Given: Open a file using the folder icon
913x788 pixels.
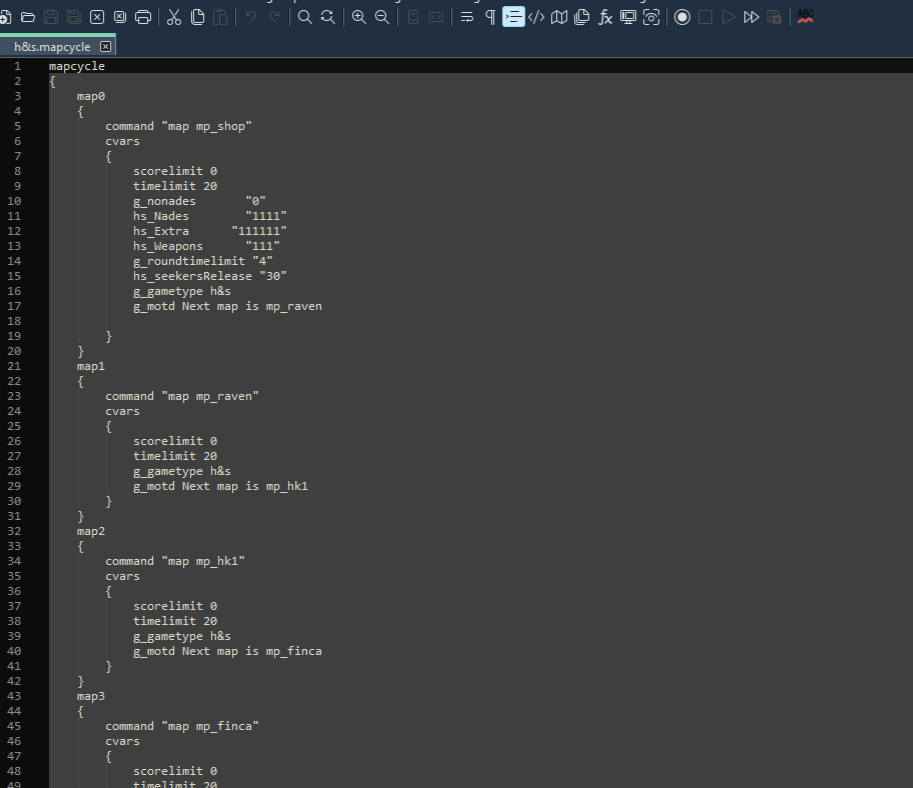Looking at the screenshot, I should pos(28,17).
